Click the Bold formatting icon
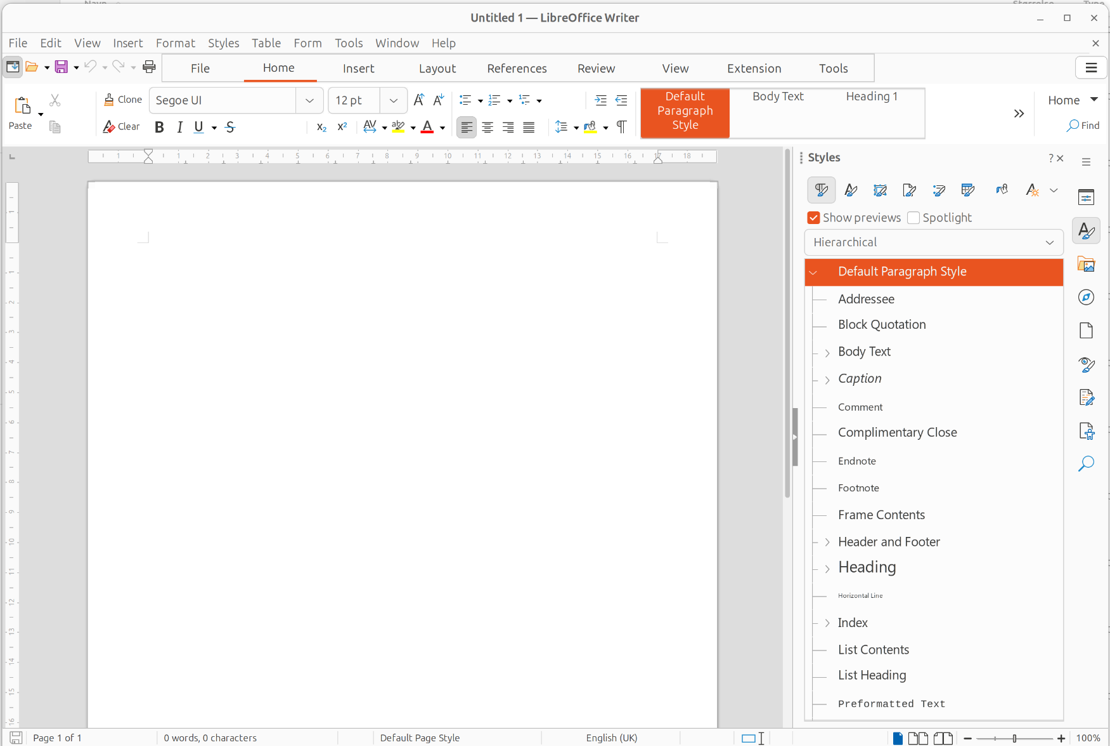 (159, 127)
